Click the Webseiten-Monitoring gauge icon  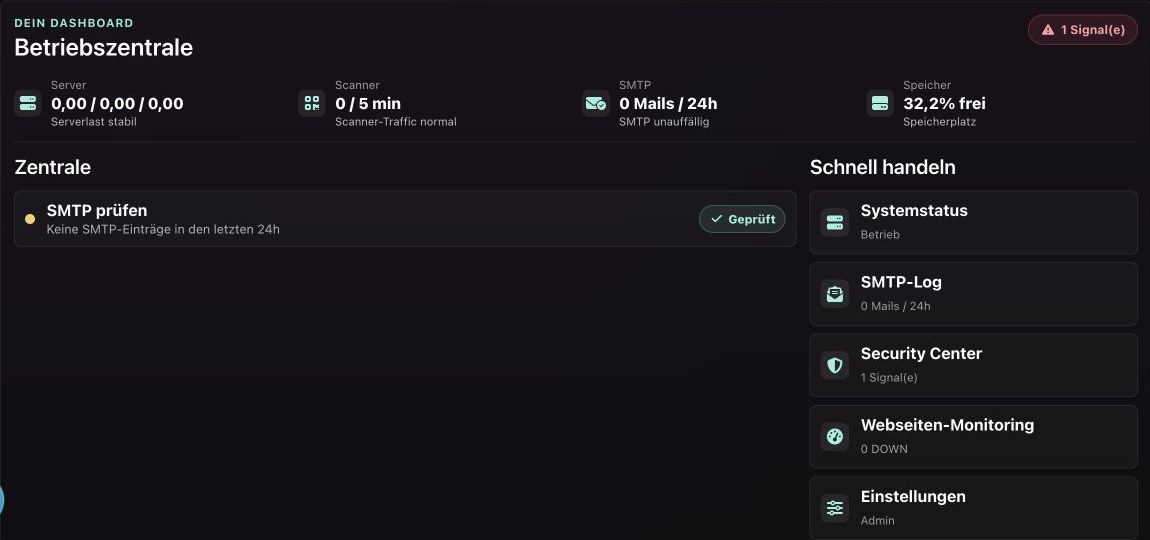point(835,437)
